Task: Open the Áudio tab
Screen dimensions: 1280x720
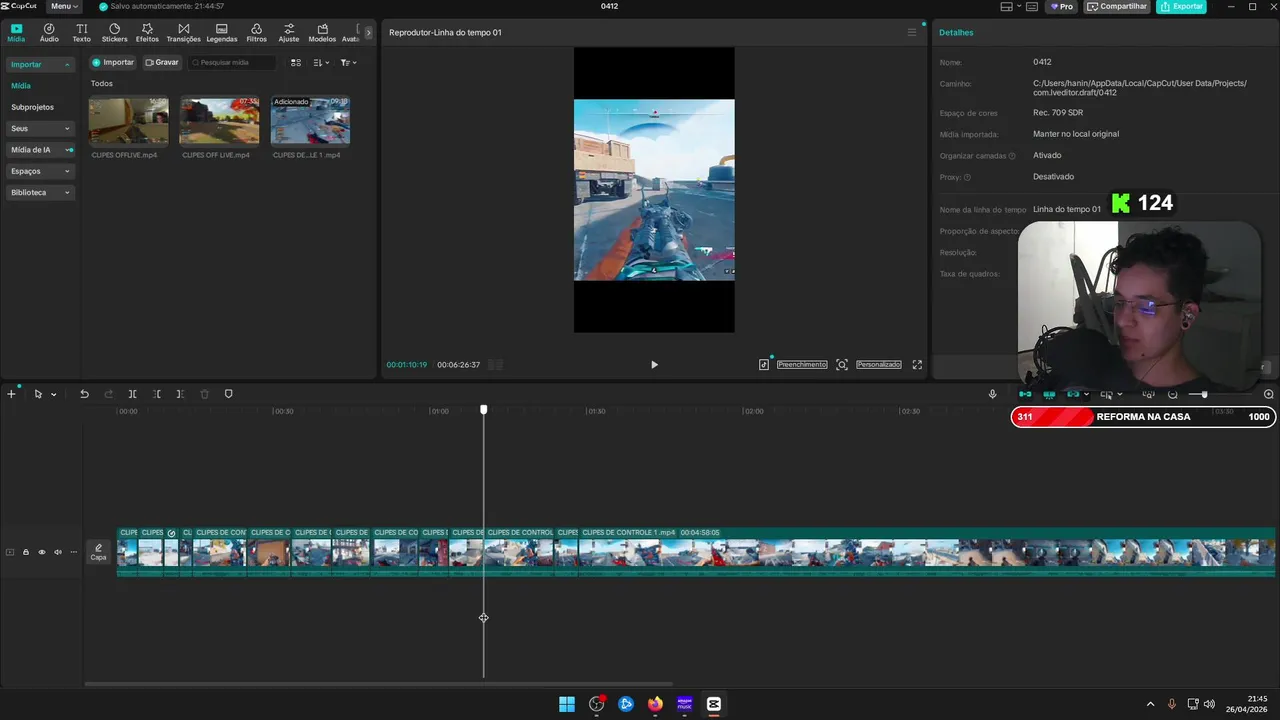Action: point(49,32)
